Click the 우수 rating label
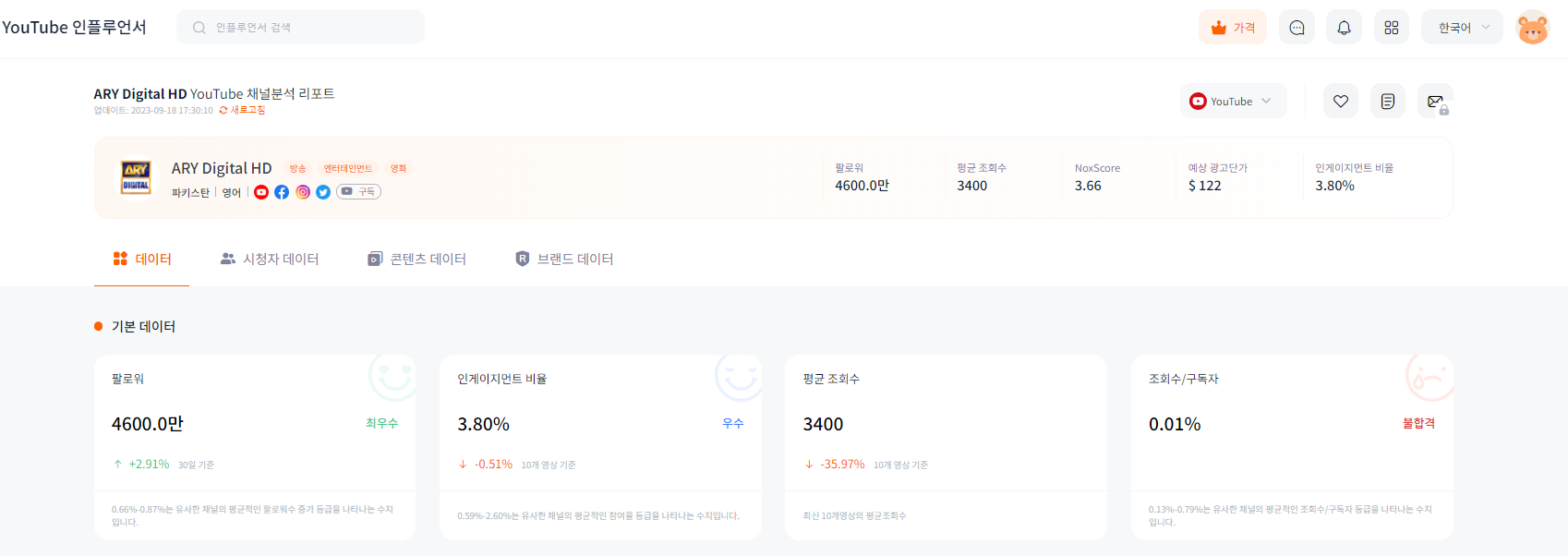 (733, 423)
